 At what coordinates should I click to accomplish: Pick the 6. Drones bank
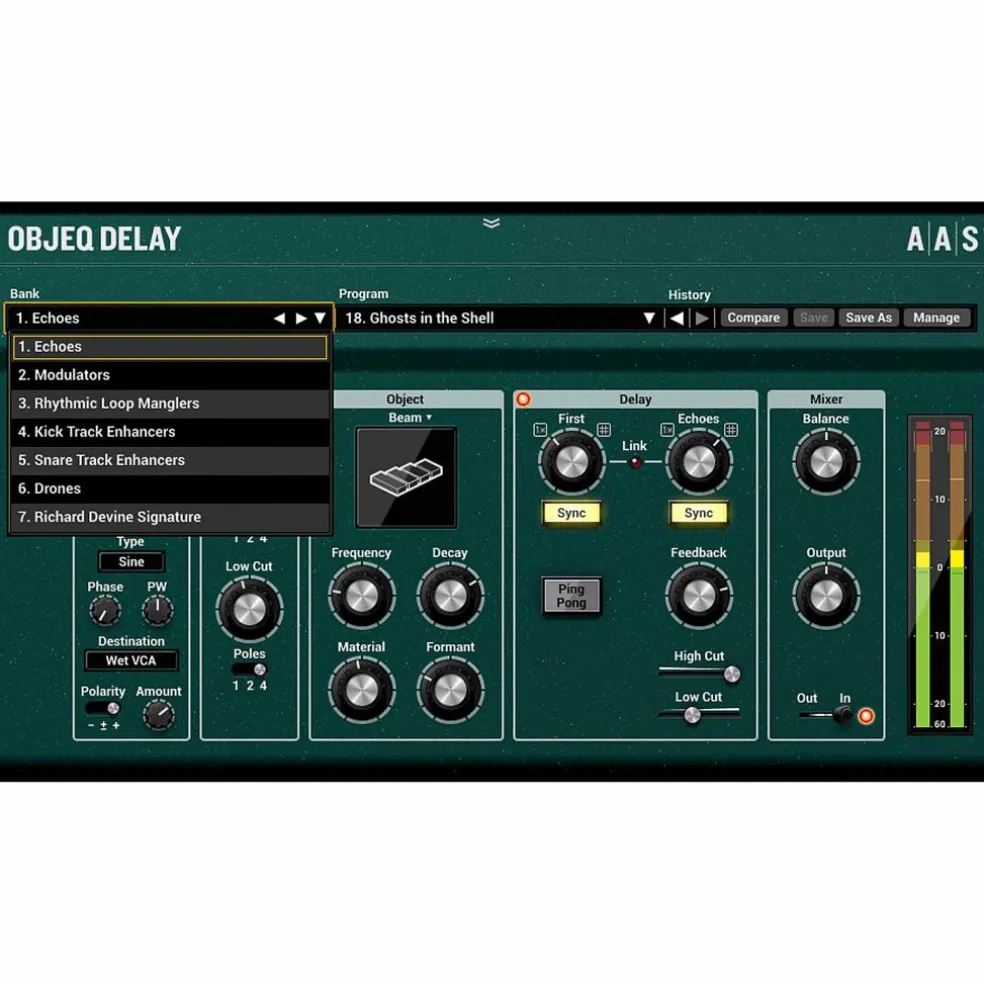[x=170, y=488]
